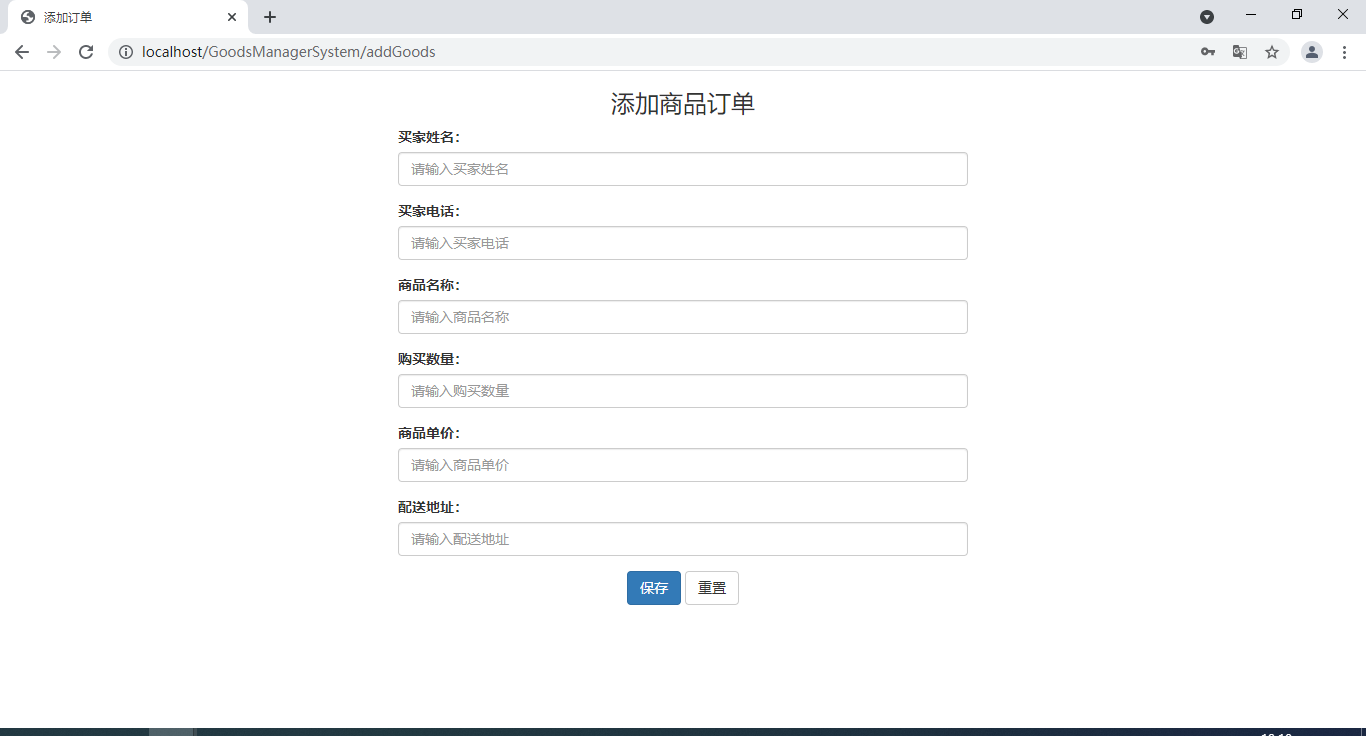This screenshot has width=1366, height=736.
Task: Focus the 配送地址 input field
Action: click(683, 539)
